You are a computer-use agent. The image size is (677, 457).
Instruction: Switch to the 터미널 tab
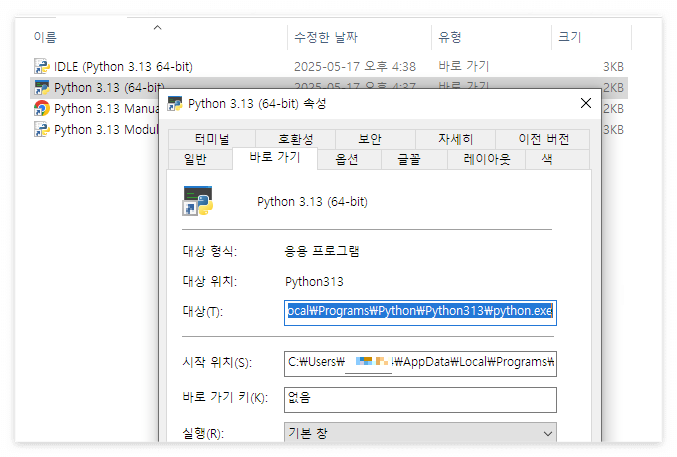212,139
